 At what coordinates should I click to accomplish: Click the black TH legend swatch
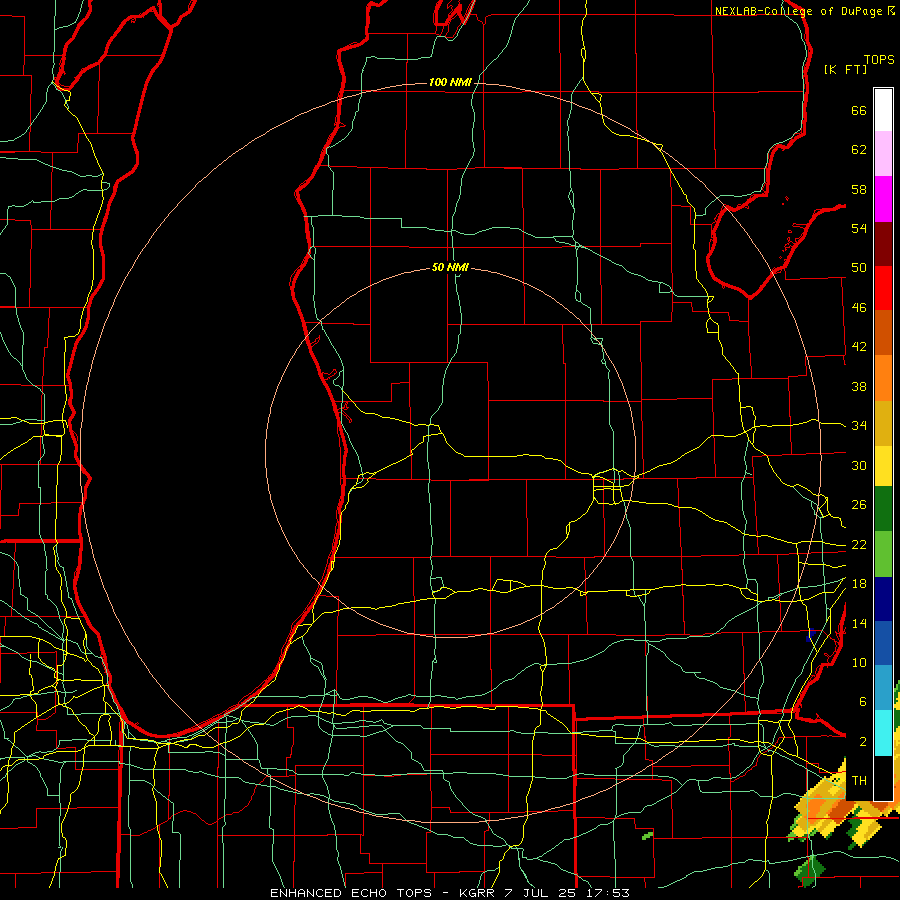click(883, 778)
